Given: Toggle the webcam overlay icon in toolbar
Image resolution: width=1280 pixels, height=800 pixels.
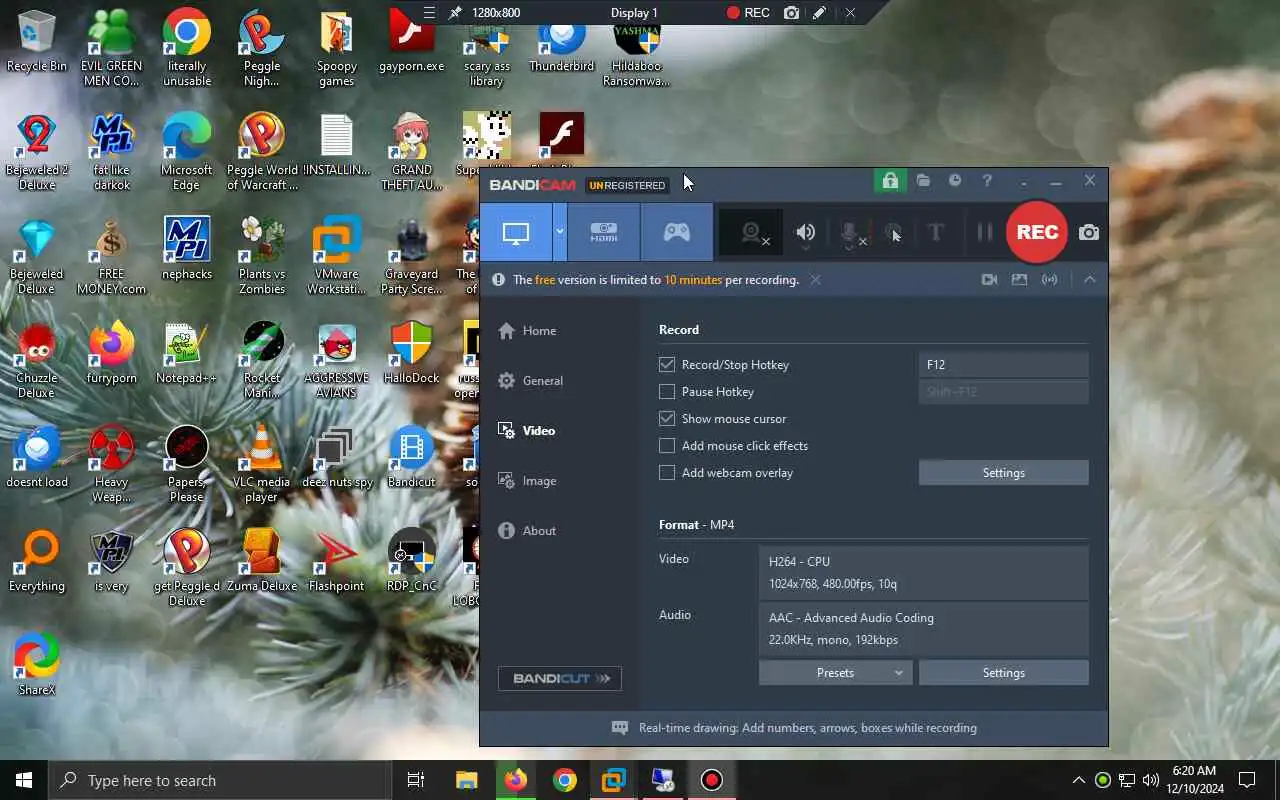Looking at the screenshot, I should click(x=753, y=233).
